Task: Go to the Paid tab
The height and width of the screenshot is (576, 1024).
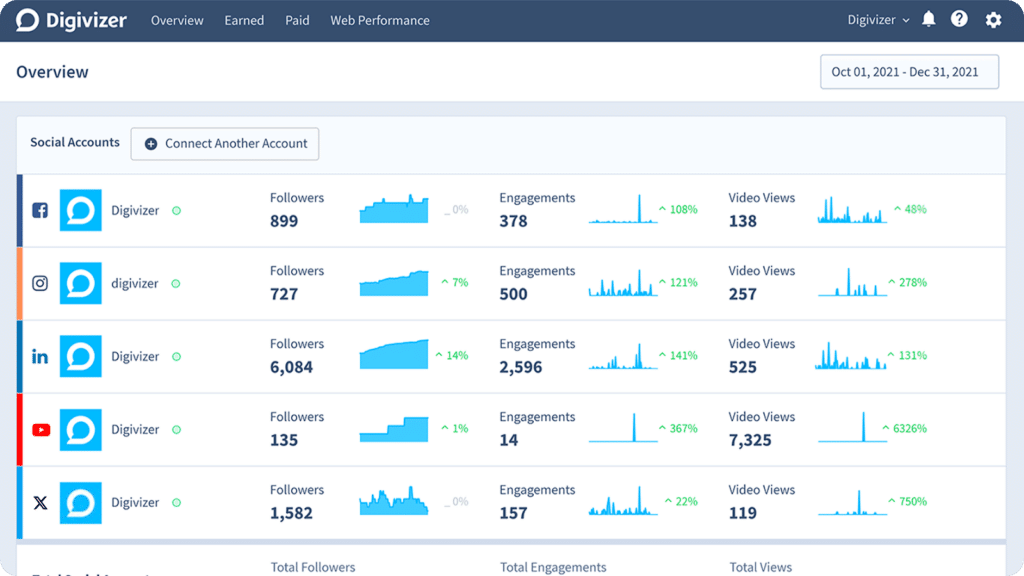Action: click(297, 20)
